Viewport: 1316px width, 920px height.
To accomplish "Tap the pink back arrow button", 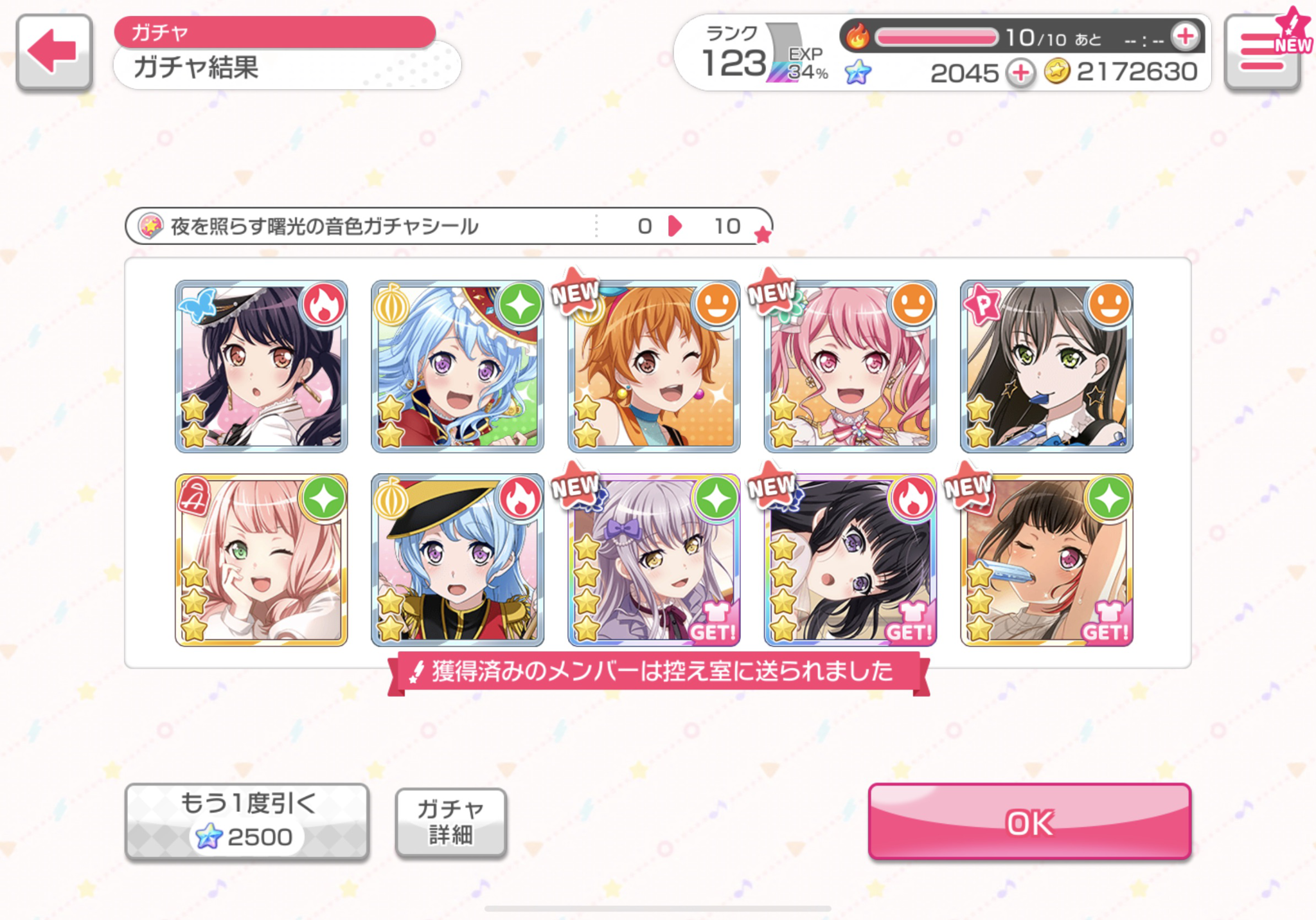I will click(x=54, y=51).
